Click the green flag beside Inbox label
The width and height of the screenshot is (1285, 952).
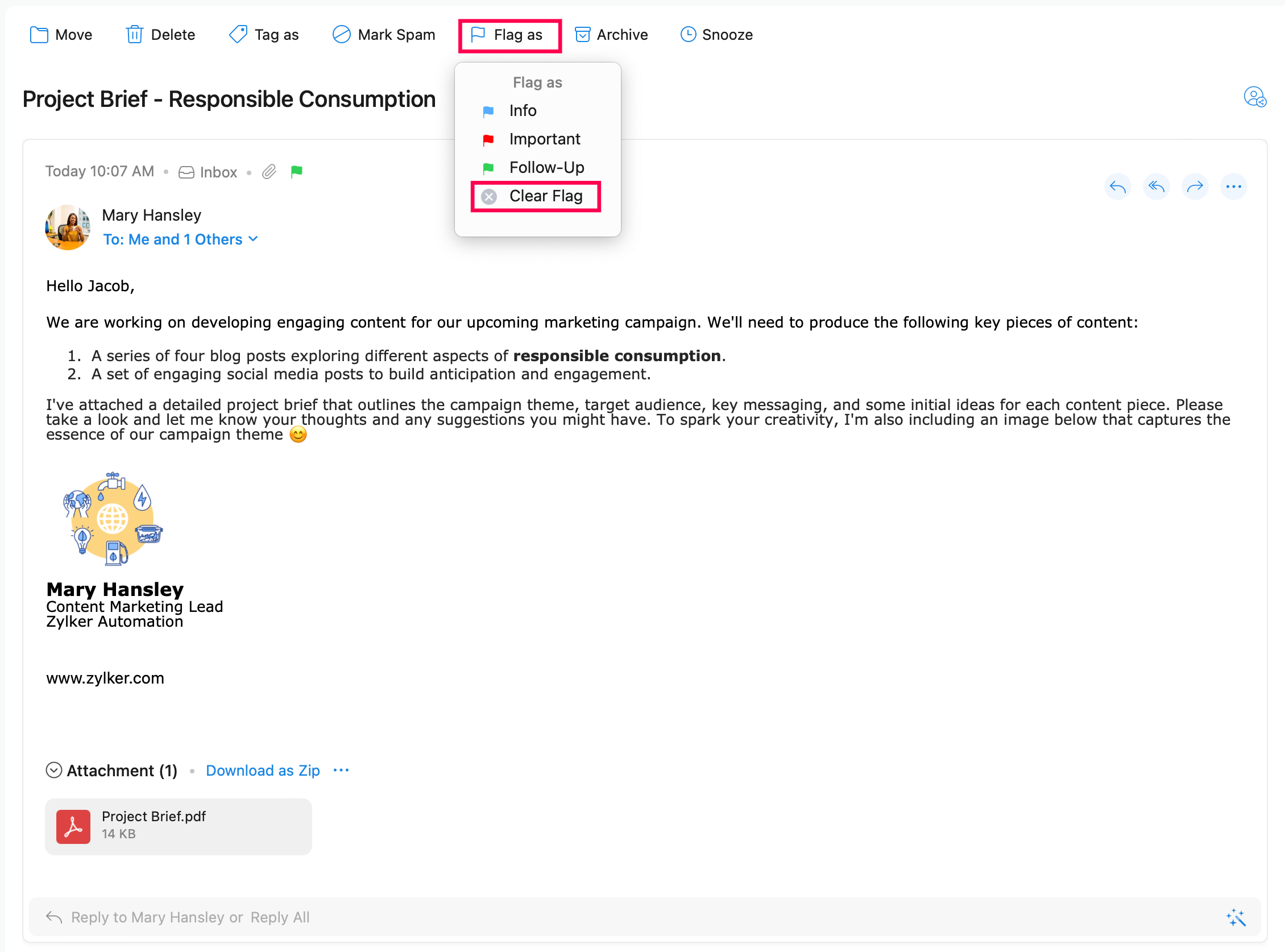click(x=297, y=172)
